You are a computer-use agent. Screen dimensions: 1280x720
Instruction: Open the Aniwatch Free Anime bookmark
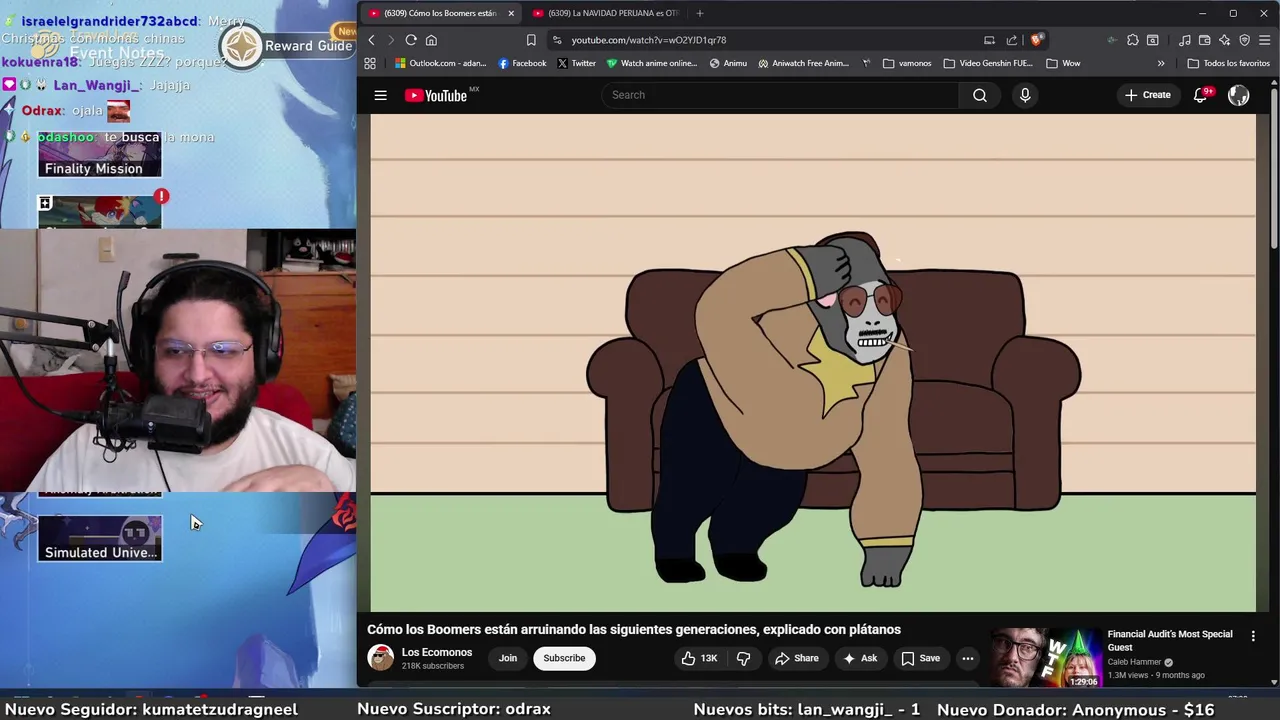pyautogui.click(x=803, y=63)
